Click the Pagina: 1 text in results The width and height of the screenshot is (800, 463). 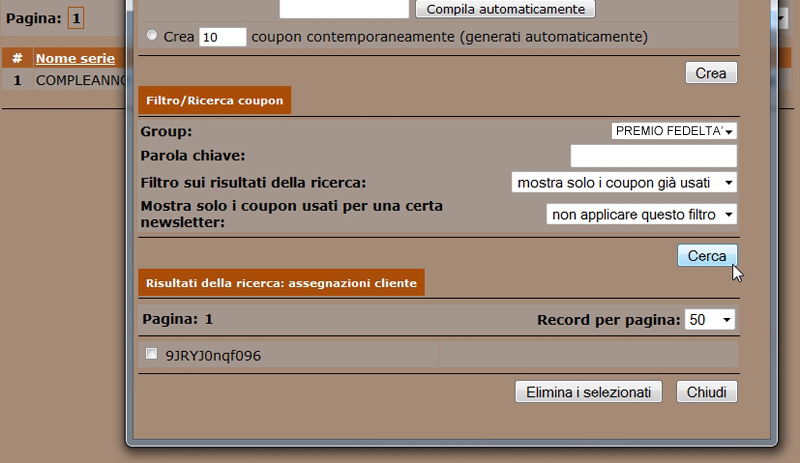(x=178, y=320)
